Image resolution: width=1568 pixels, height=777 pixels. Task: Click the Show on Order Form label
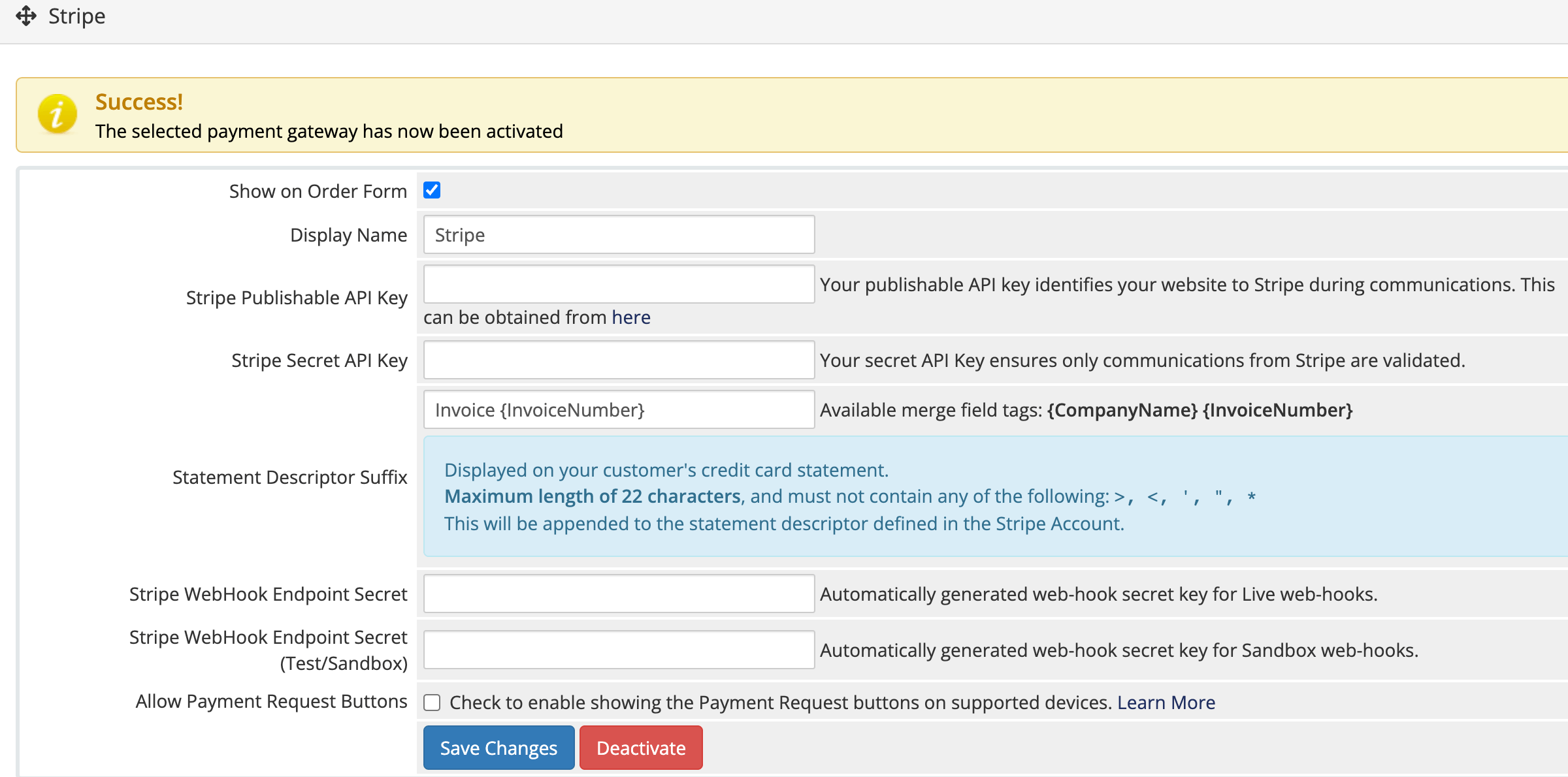click(318, 191)
